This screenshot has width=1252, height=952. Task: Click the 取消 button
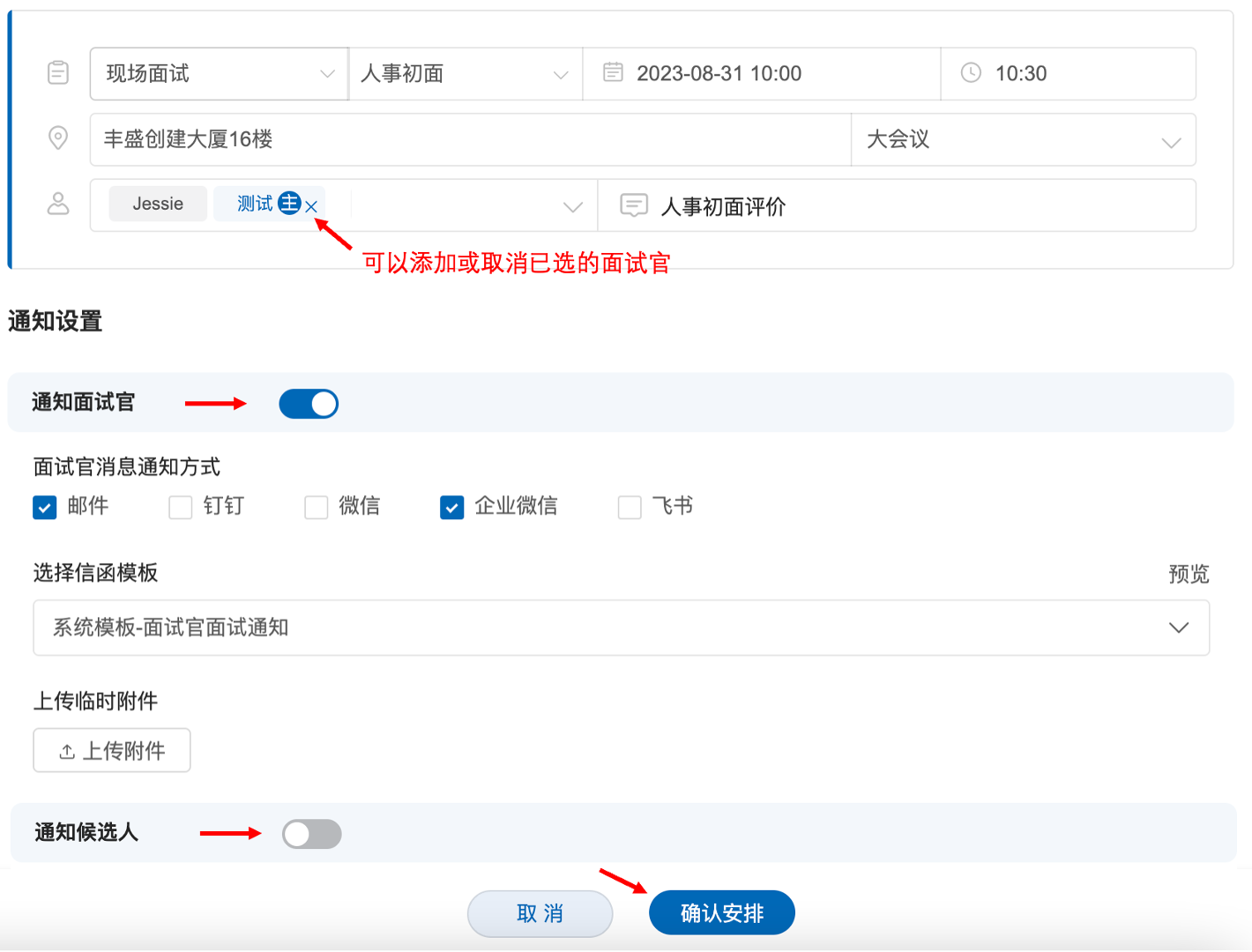[x=540, y=913]
